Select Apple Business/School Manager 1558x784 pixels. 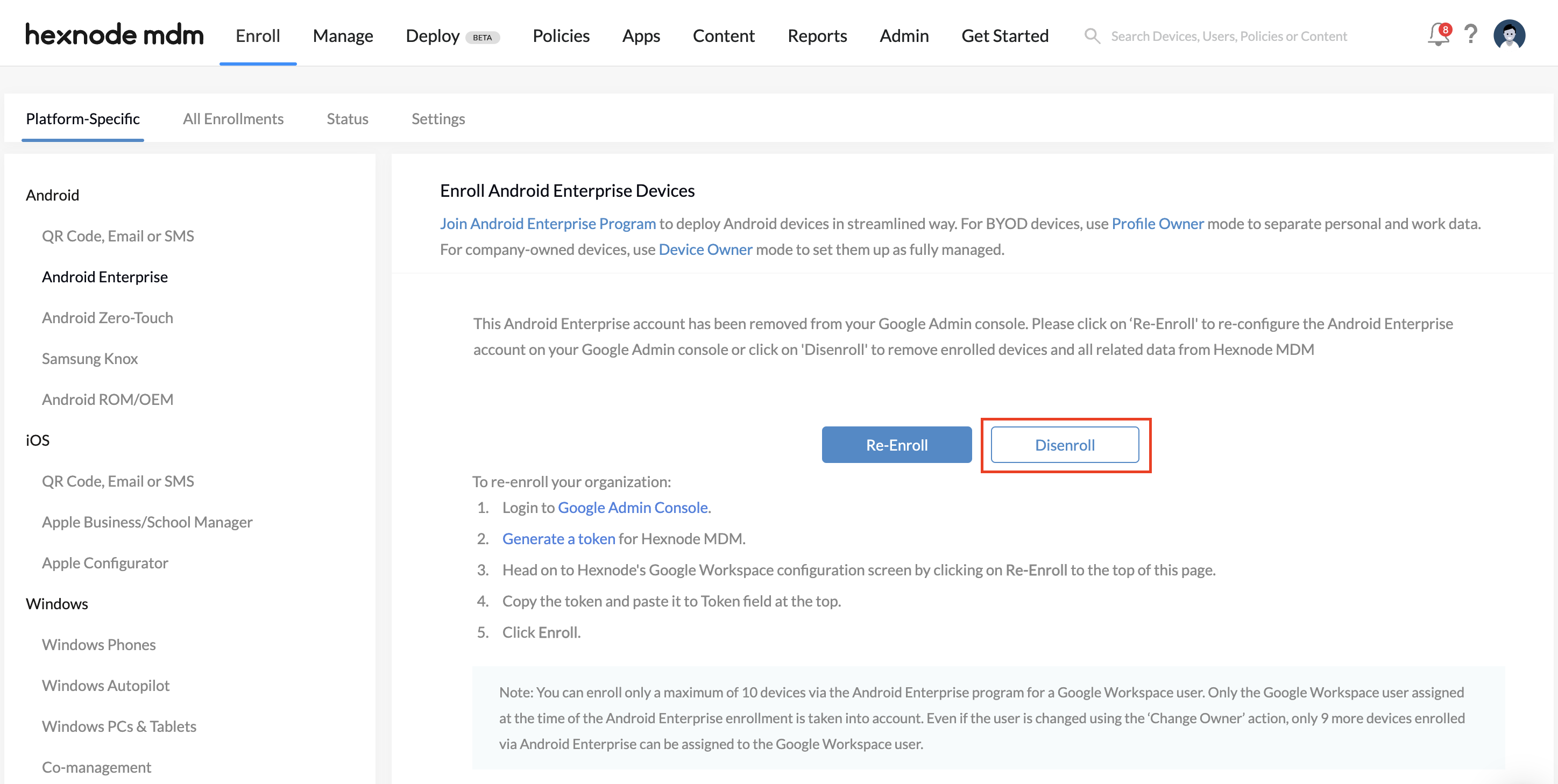pyautogui.click(x=147, y=522)
